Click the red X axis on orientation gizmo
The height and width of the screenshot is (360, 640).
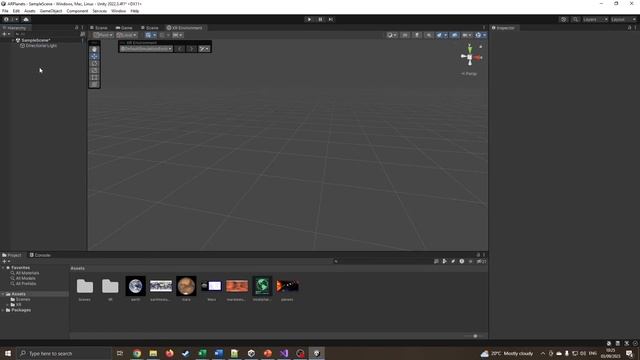[478, 58]
